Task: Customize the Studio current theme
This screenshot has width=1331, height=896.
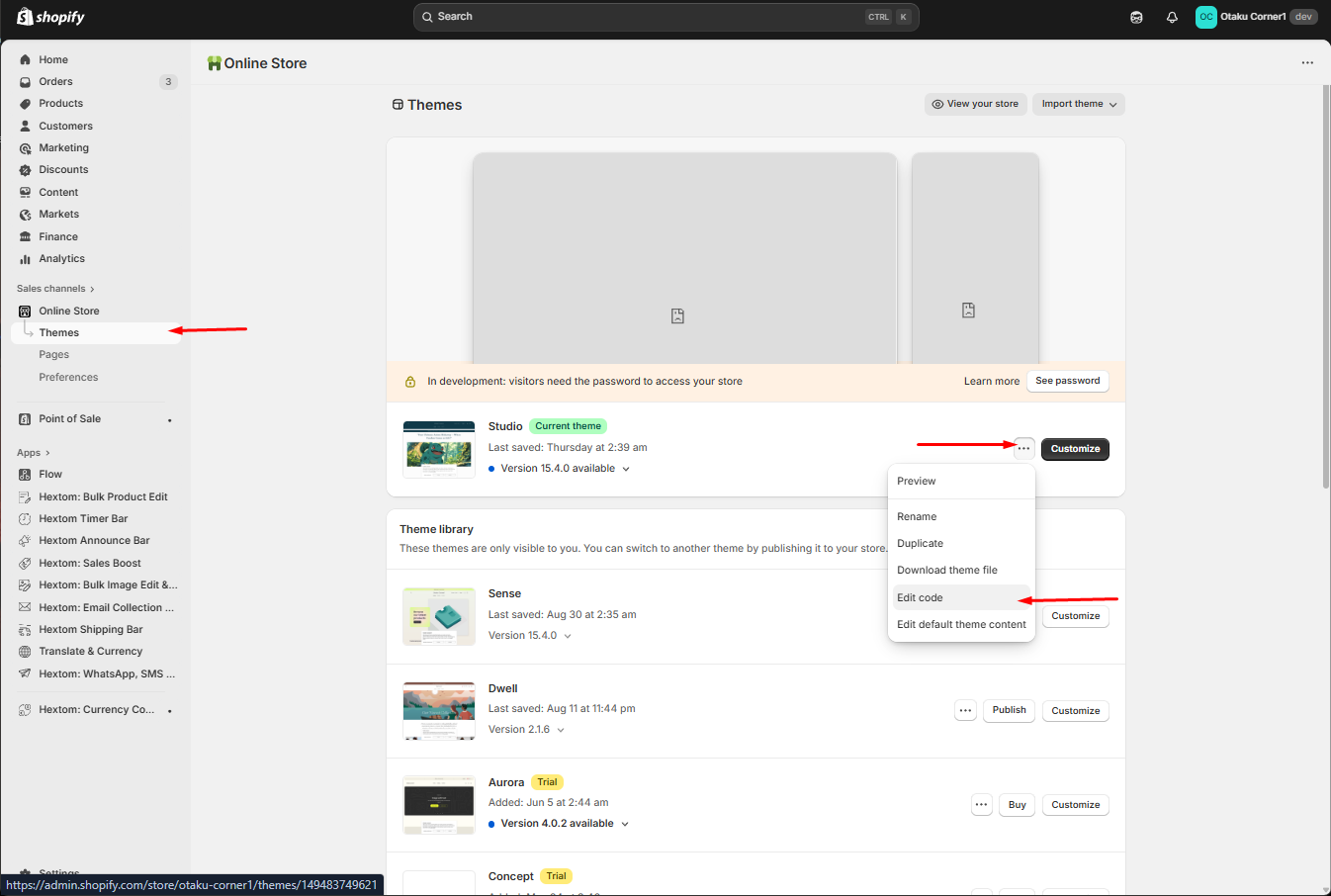Action: click(1075, 449)
